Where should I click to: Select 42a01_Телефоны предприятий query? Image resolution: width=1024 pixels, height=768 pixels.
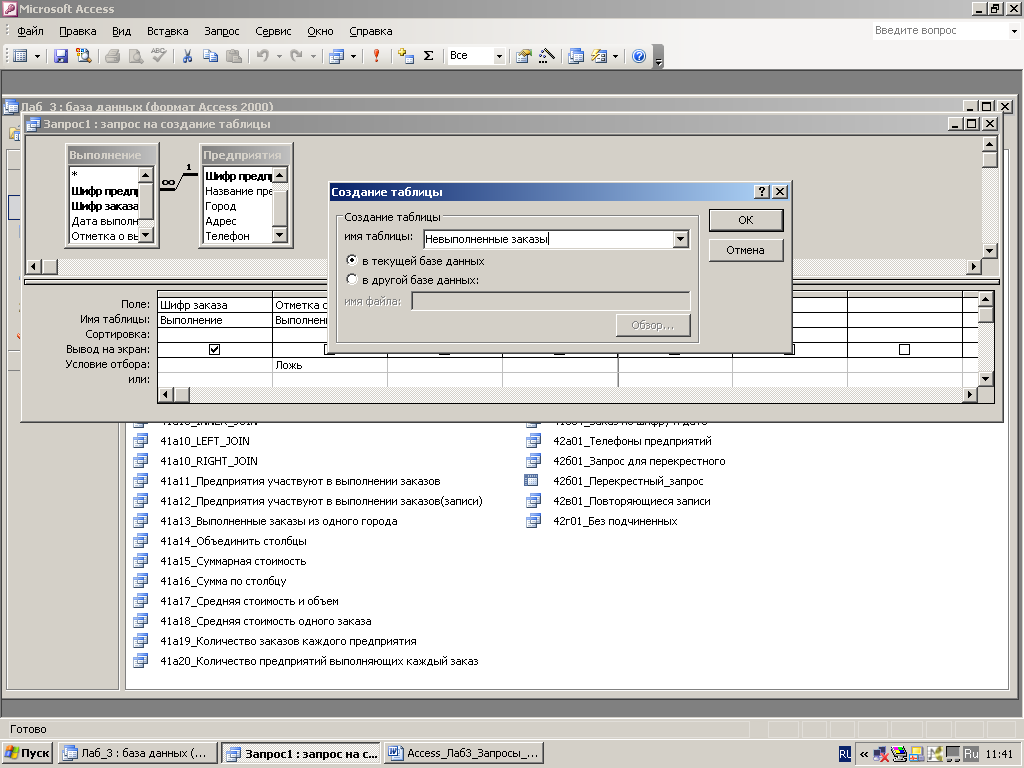632,441
